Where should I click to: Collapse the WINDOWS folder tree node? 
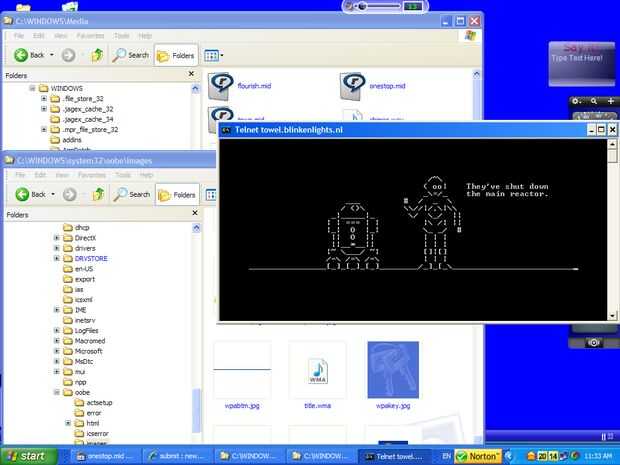32,88
